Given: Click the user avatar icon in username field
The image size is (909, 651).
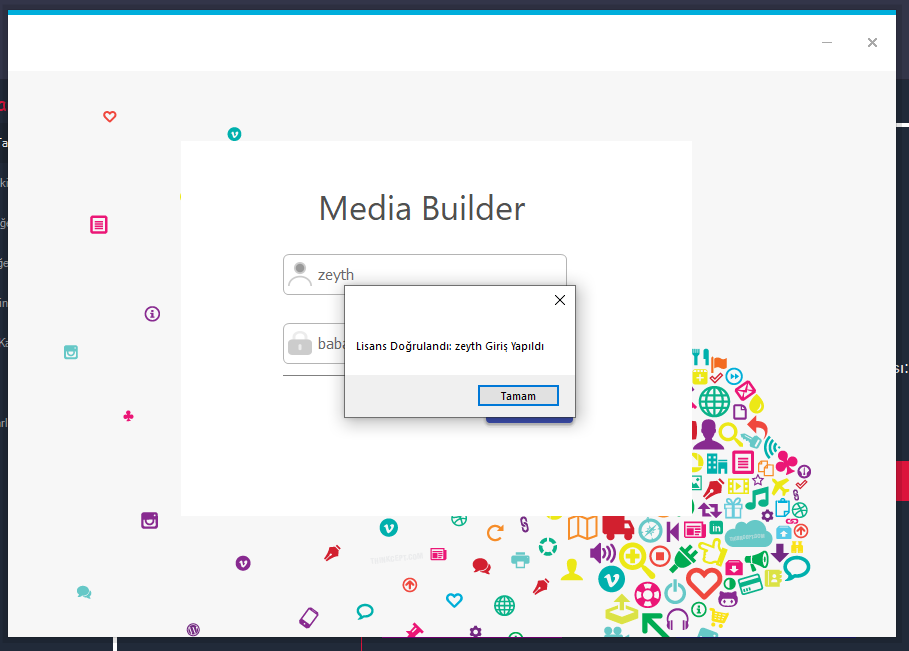Looking at the screenshot, I should [300, 274].
